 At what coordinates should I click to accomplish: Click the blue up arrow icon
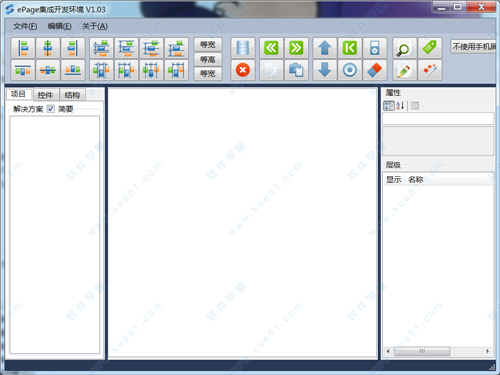(x=325, y=48)
